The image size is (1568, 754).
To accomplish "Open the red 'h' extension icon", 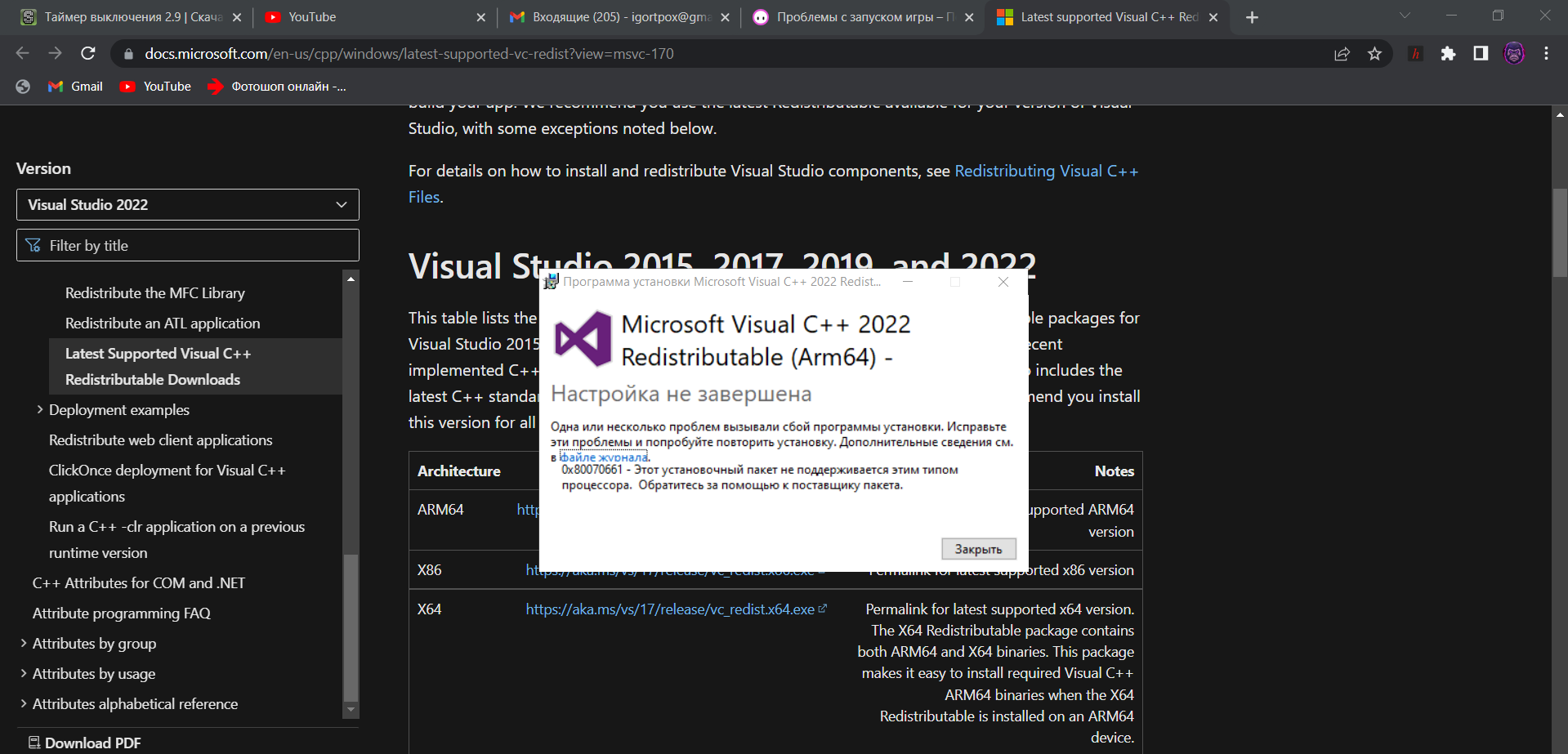I will click(1416, 54).
